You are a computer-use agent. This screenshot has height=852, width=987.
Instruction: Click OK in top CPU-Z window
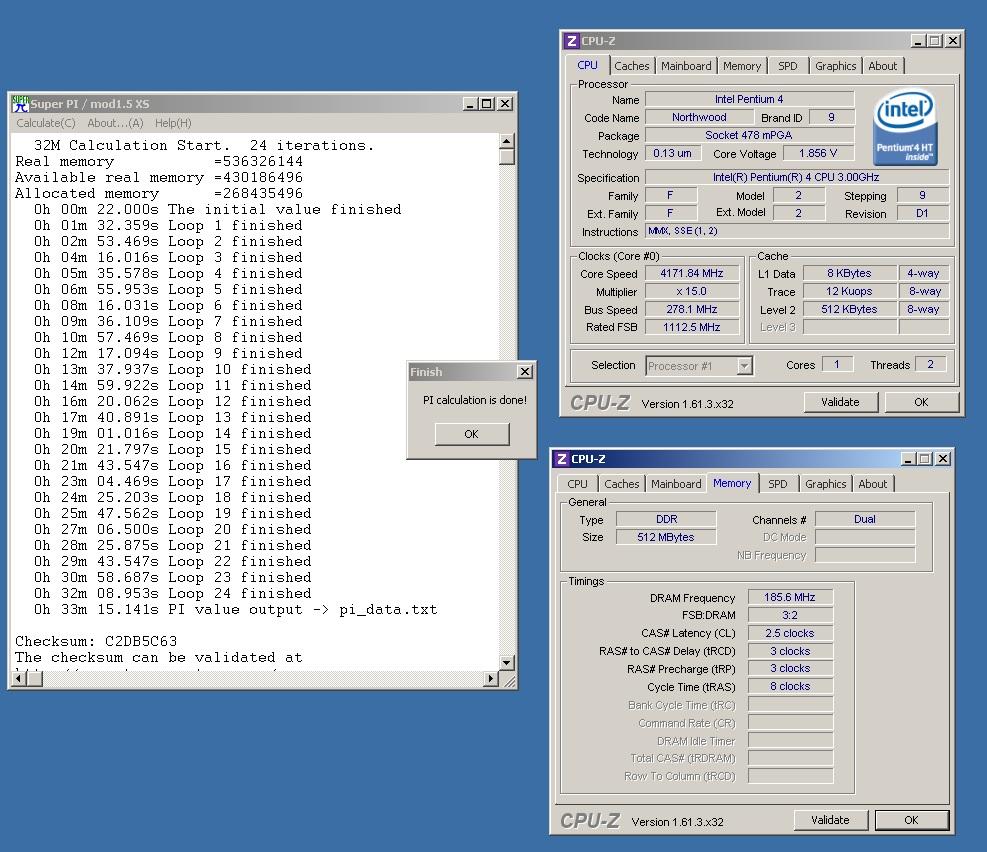point(922,402)
